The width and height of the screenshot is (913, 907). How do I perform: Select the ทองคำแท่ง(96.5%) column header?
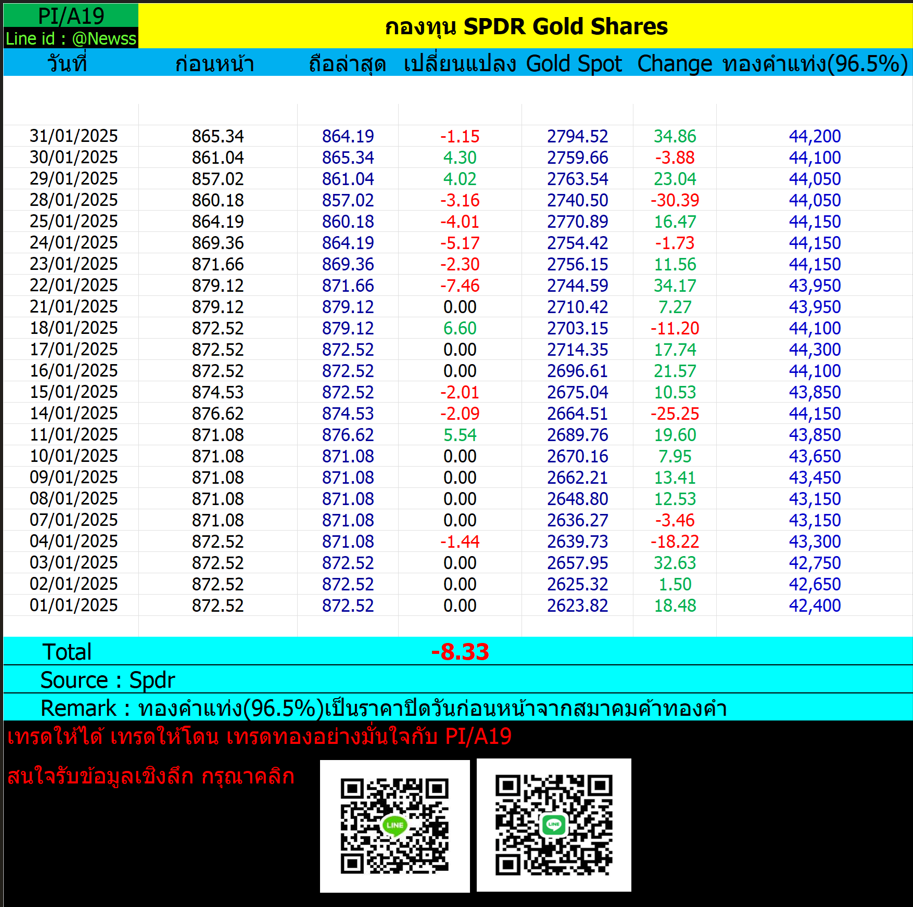point(815,63)
